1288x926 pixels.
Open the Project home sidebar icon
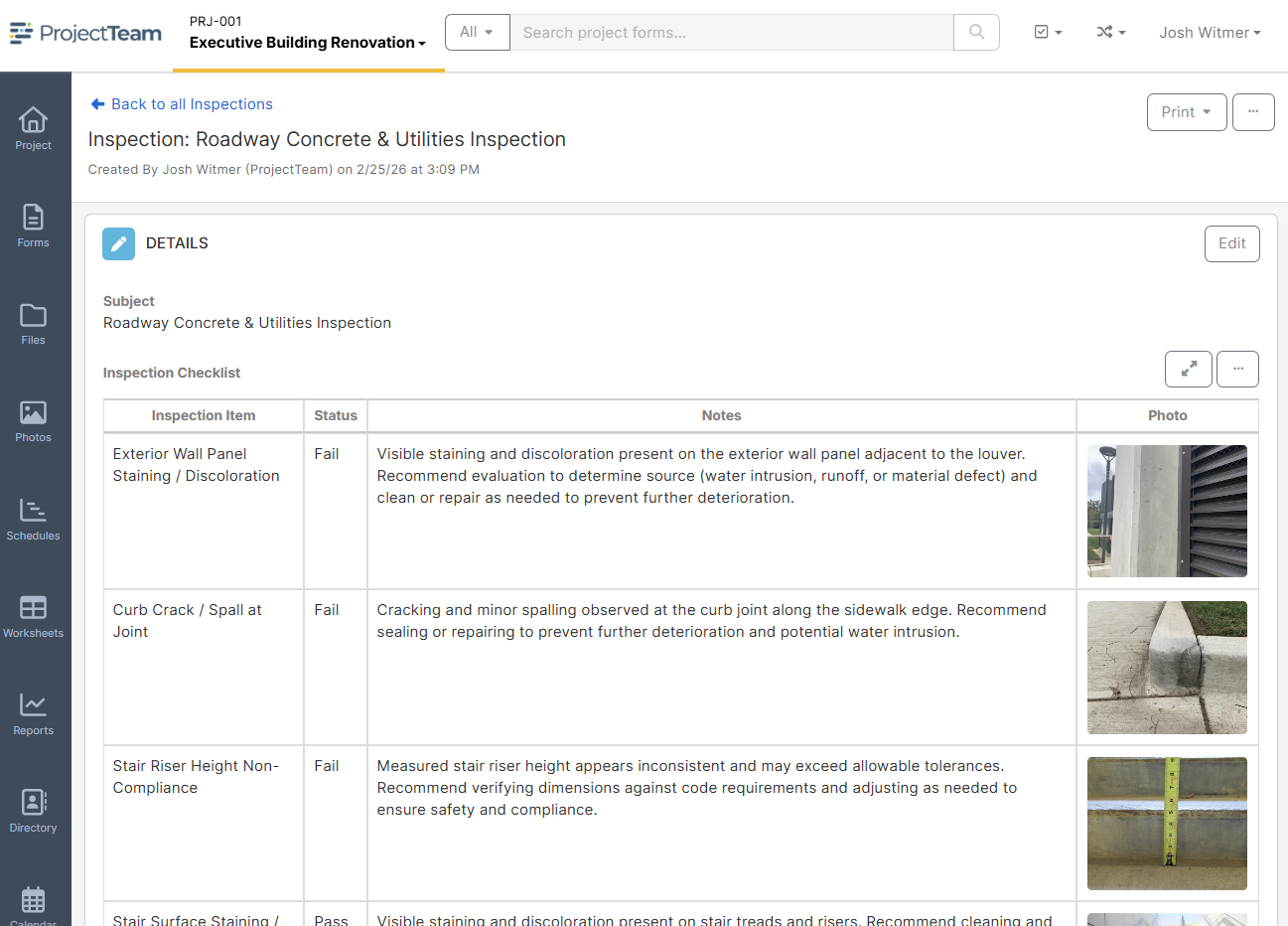pos(33,128)
